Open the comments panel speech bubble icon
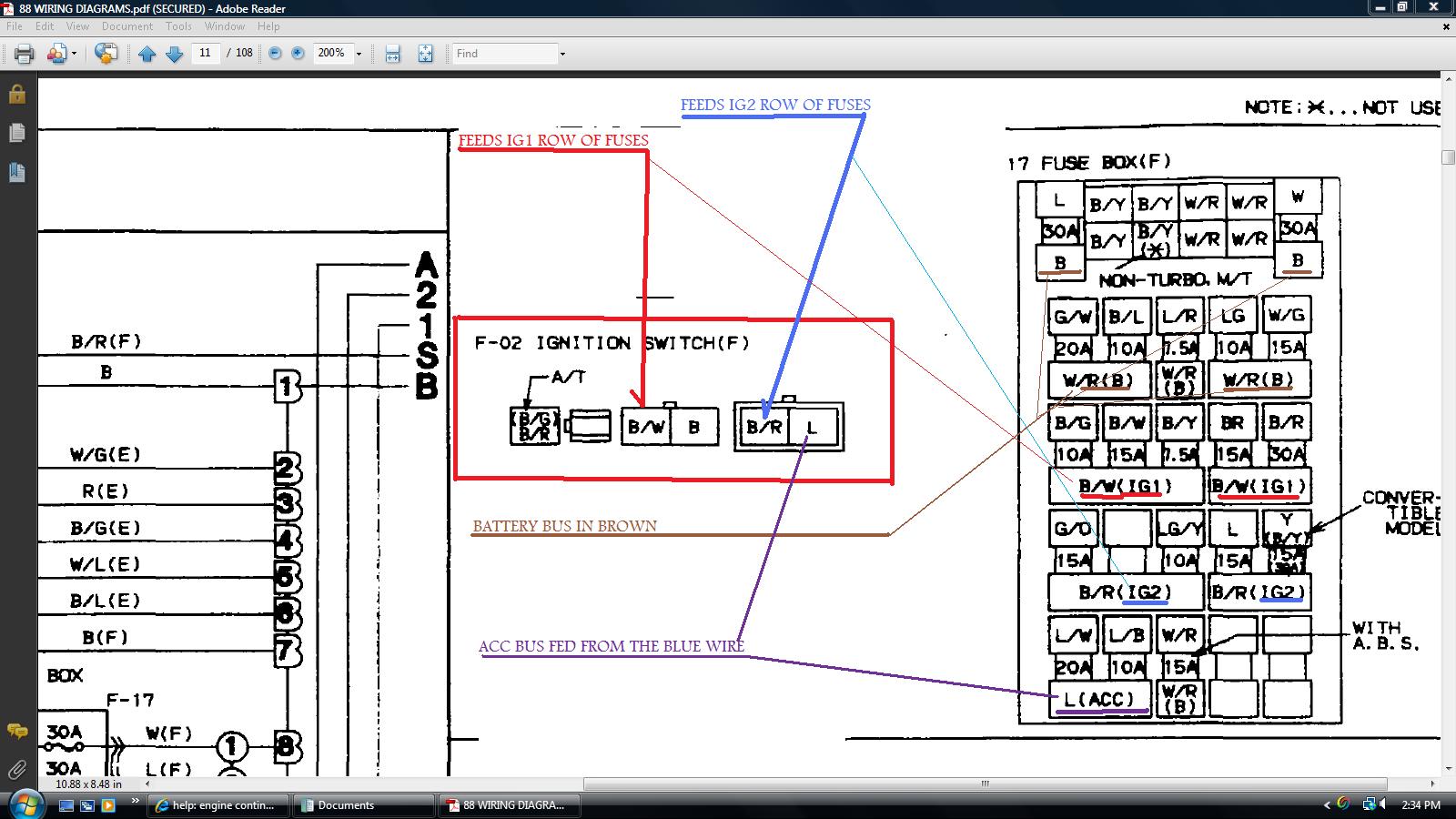The width and height of the screenshot is (1456, 819). point(16,731)
